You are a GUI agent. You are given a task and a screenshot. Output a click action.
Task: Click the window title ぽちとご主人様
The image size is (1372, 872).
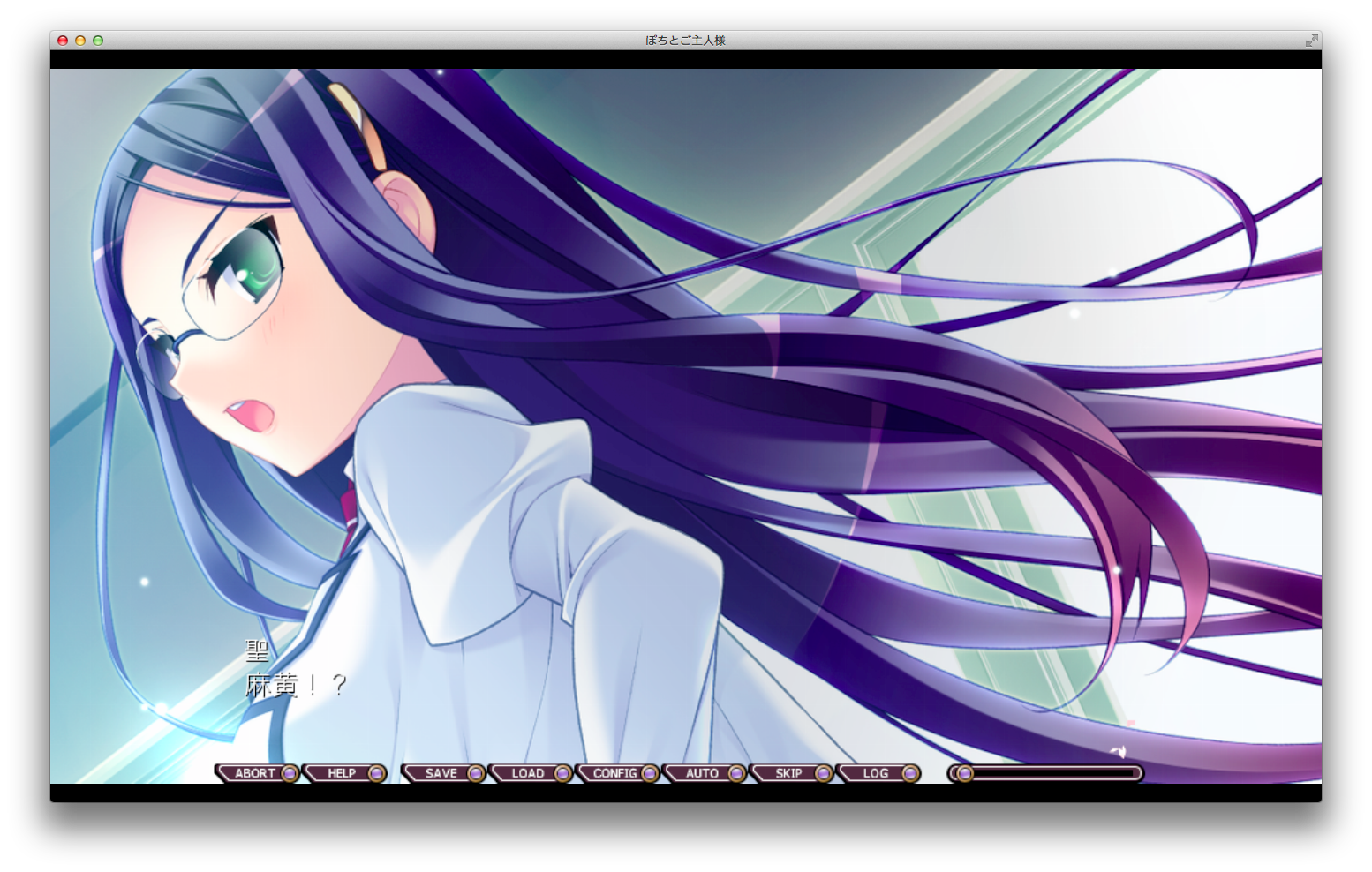coord(685,41)
